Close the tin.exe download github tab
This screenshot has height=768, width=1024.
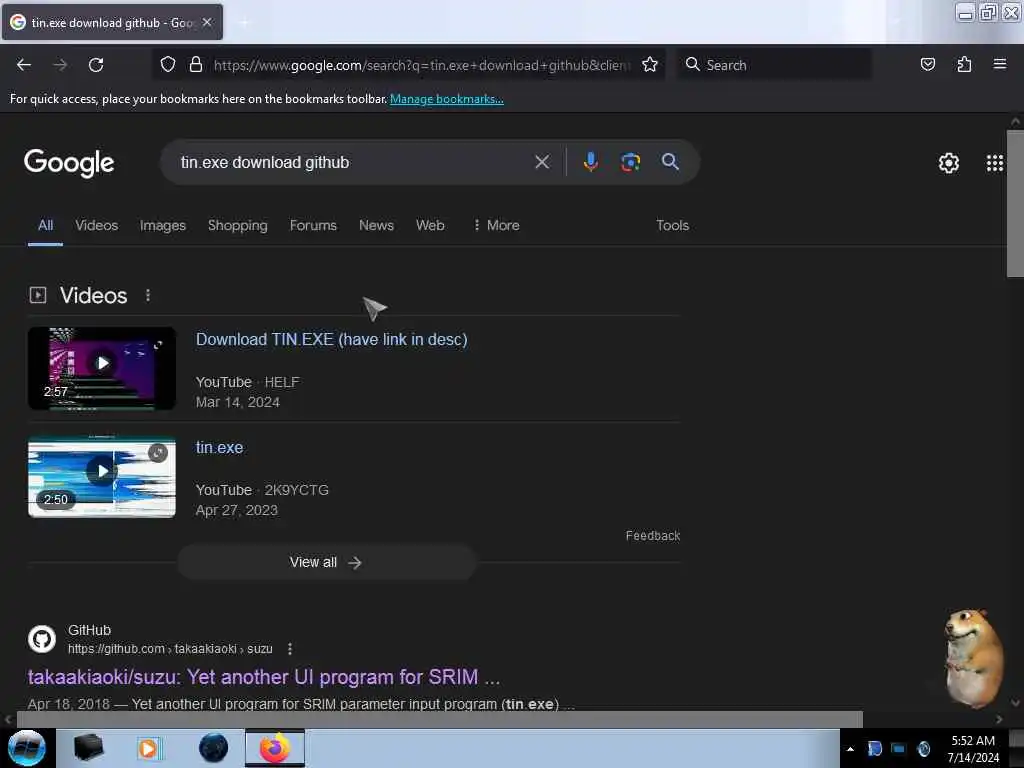coord(207,22)
